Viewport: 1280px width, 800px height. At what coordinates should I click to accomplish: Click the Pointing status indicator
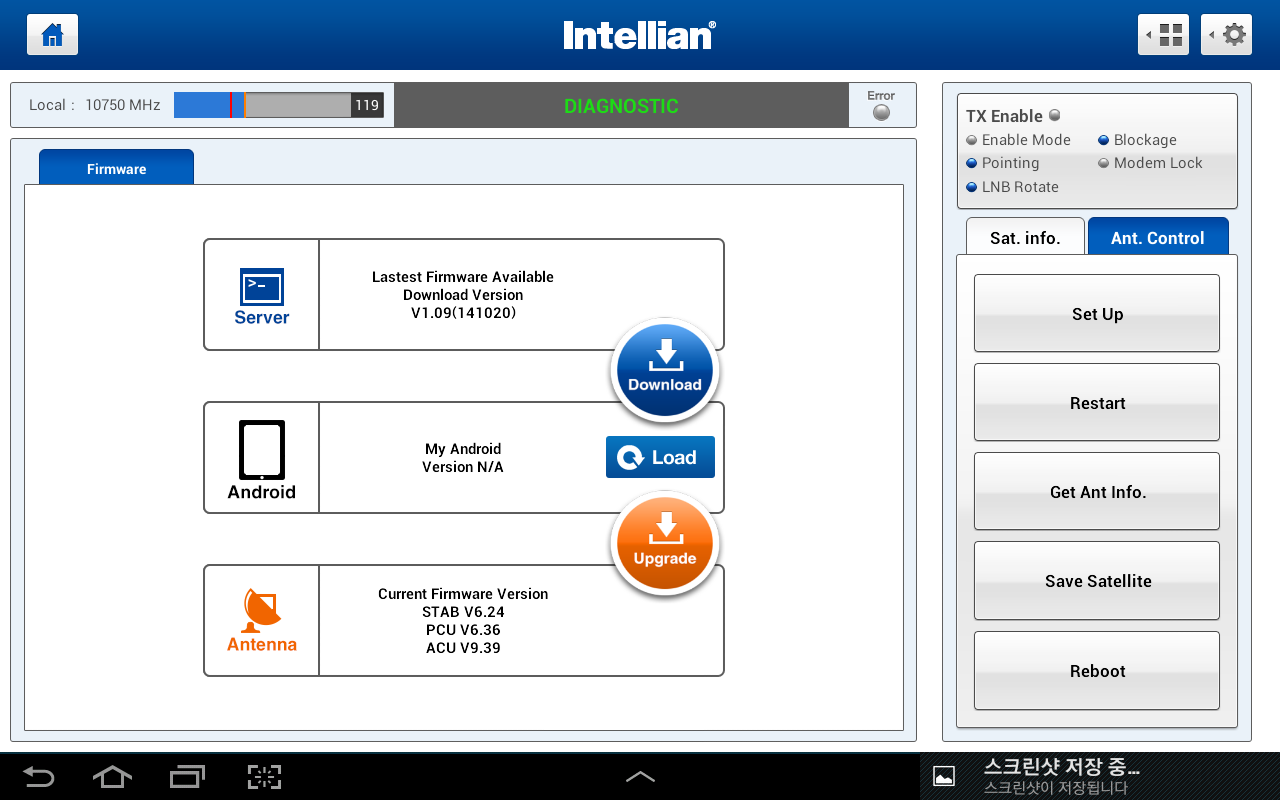click(x=971, y=164)
